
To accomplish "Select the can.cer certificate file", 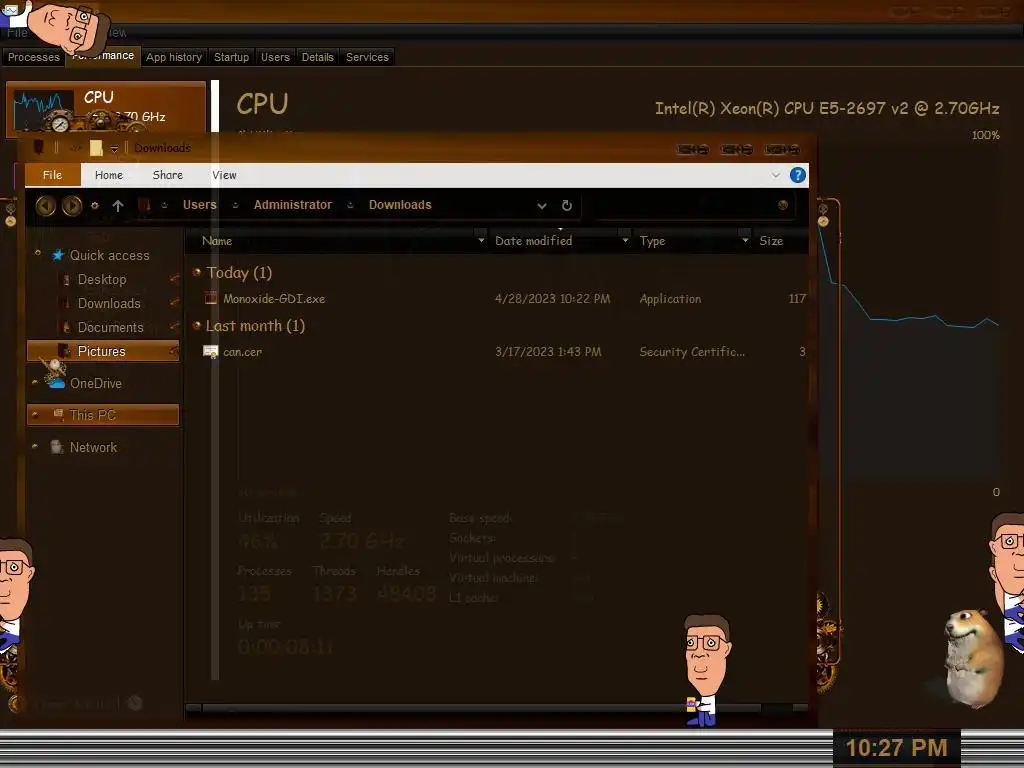I will 242,352.
